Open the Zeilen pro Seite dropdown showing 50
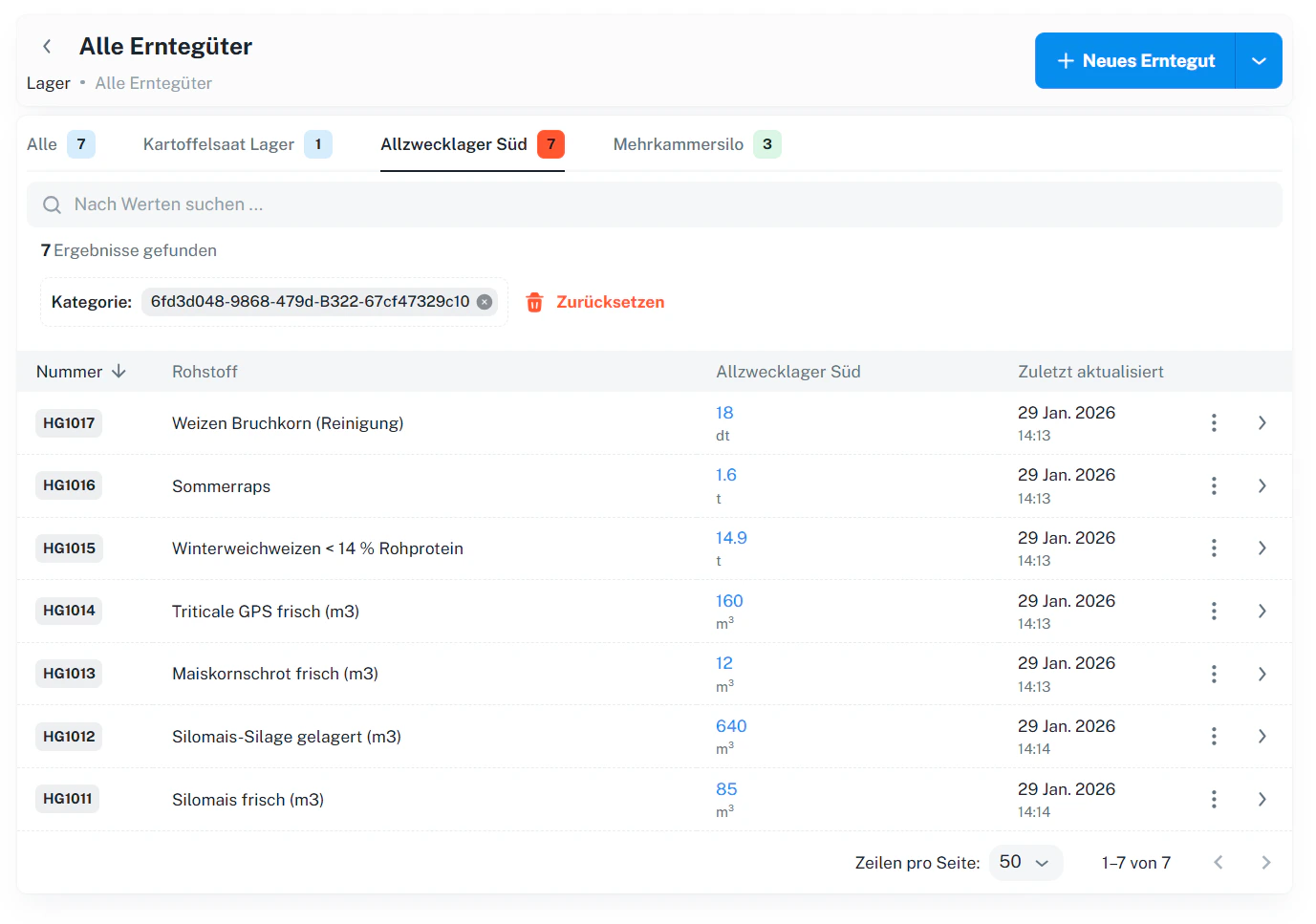The width and height of the screenshot is (1316, 924). click(x=1025, y=862)
